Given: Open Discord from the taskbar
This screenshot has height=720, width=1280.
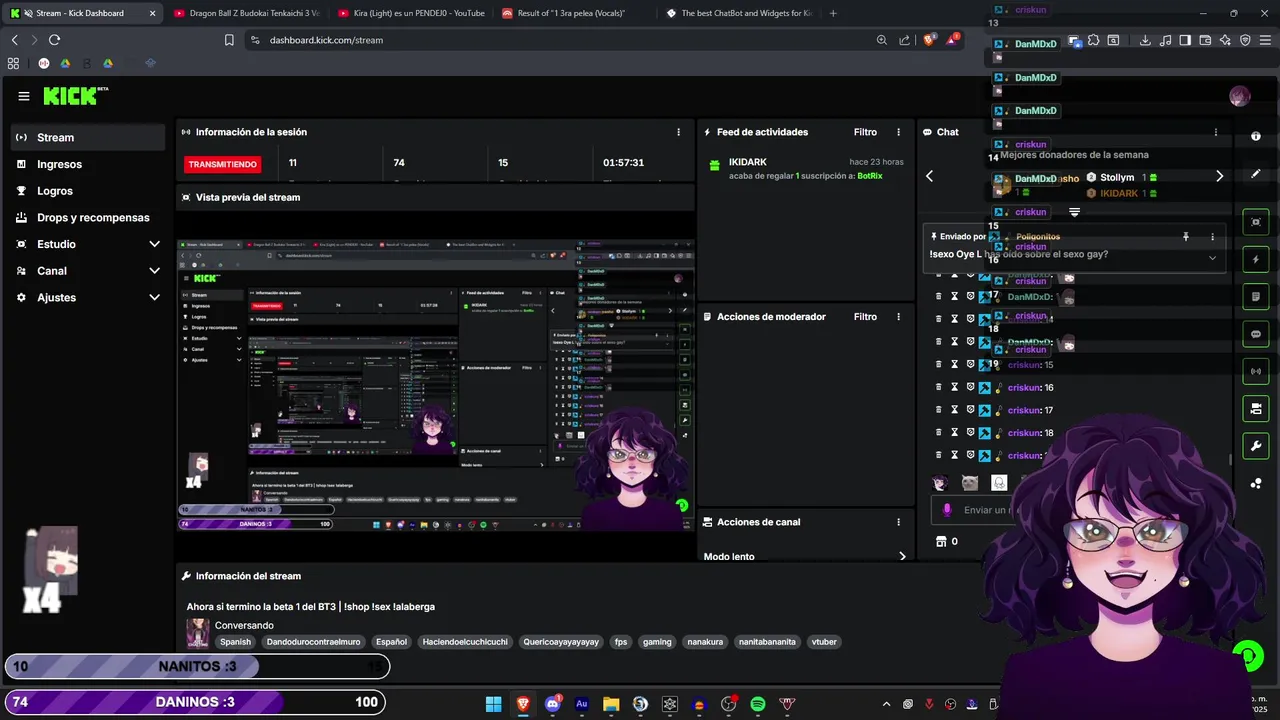Looking at the screenshot, I should pos(552,704).
